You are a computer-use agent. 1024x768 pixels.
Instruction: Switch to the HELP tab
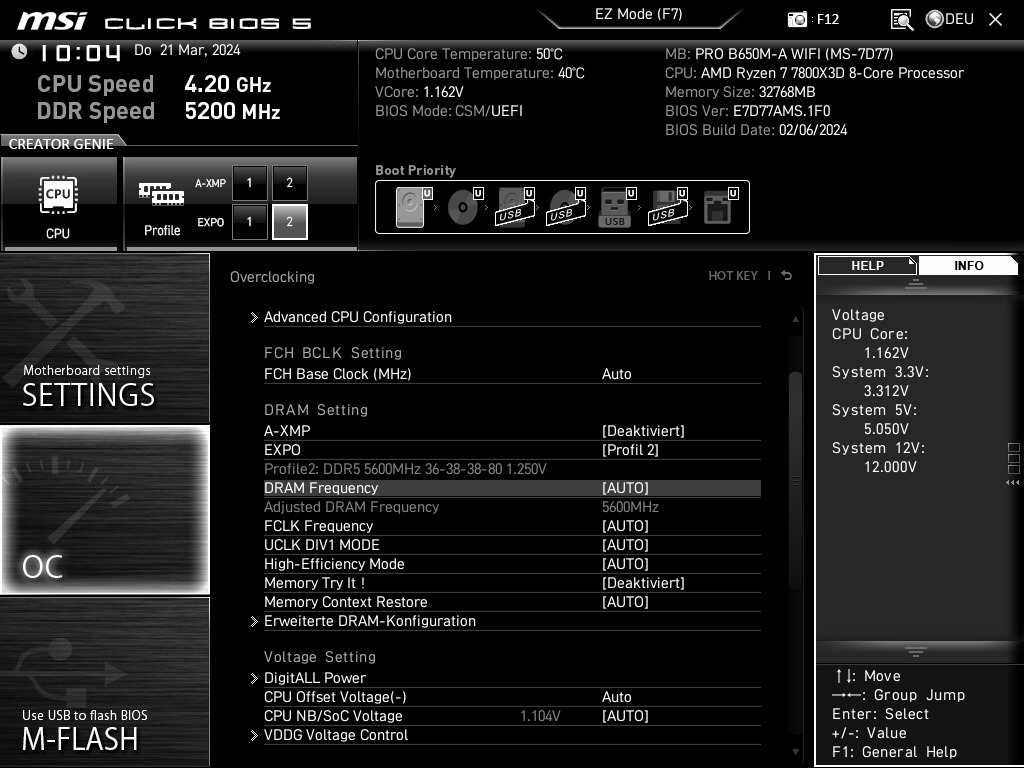click(x=867, y=265)
